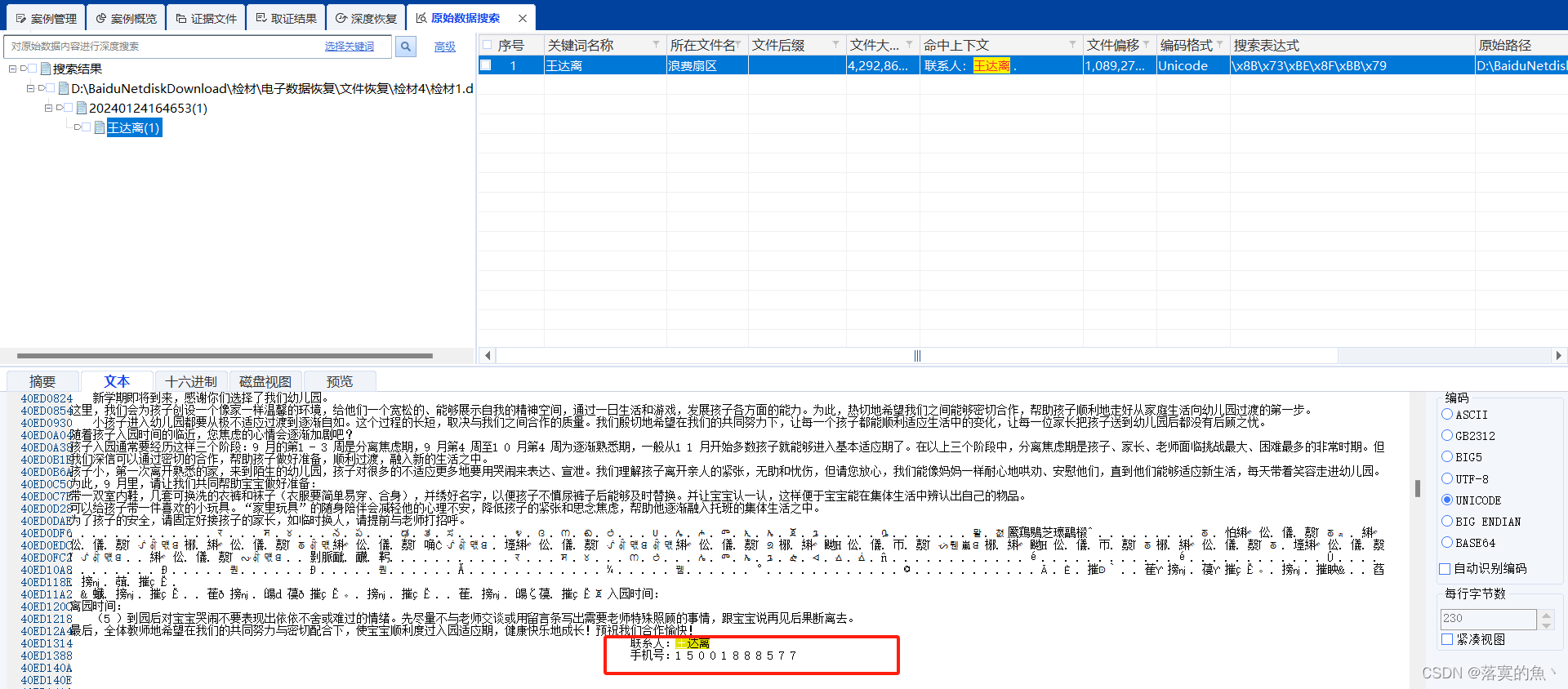Click the file icon beside 20240124164653(1)
1568x689 pixels.
[82, 108]
